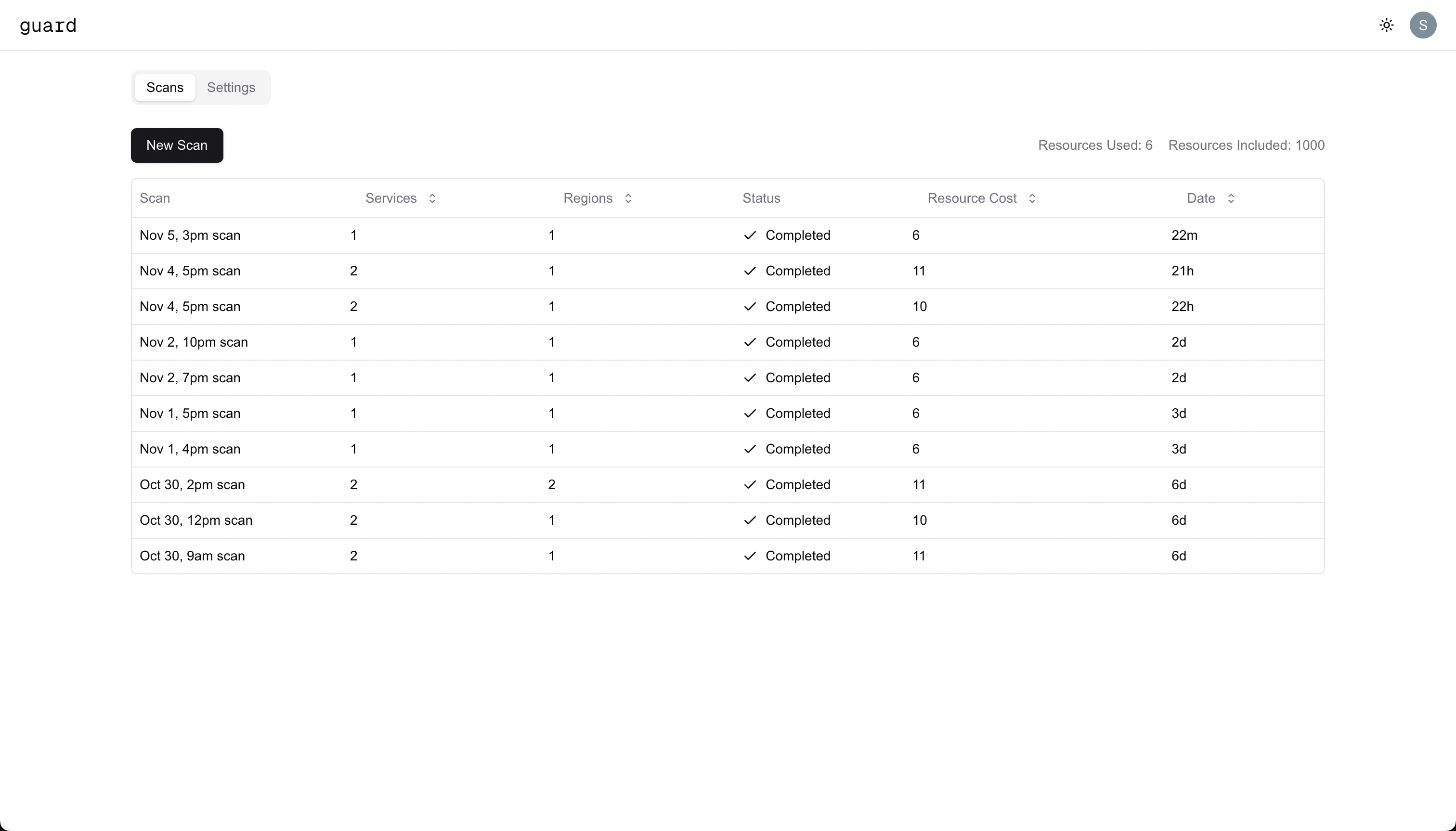Viewport: 1456px width, 831px height.
Task: Toggle the light/dark theme sun icon
Action: (1386, 25)
